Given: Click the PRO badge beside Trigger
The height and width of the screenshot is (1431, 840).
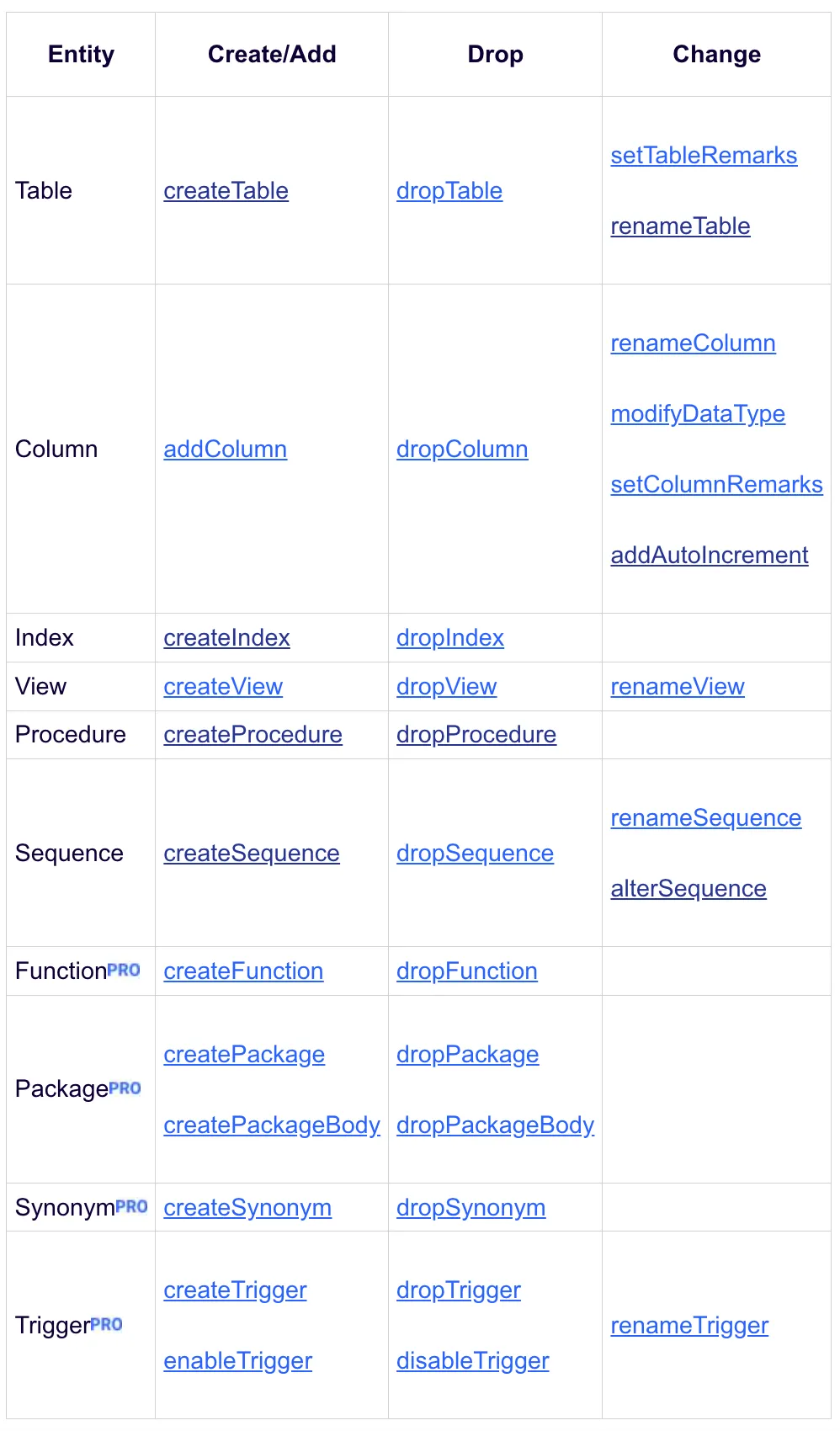Looking at the screenshot, I should coord(106,1324).
